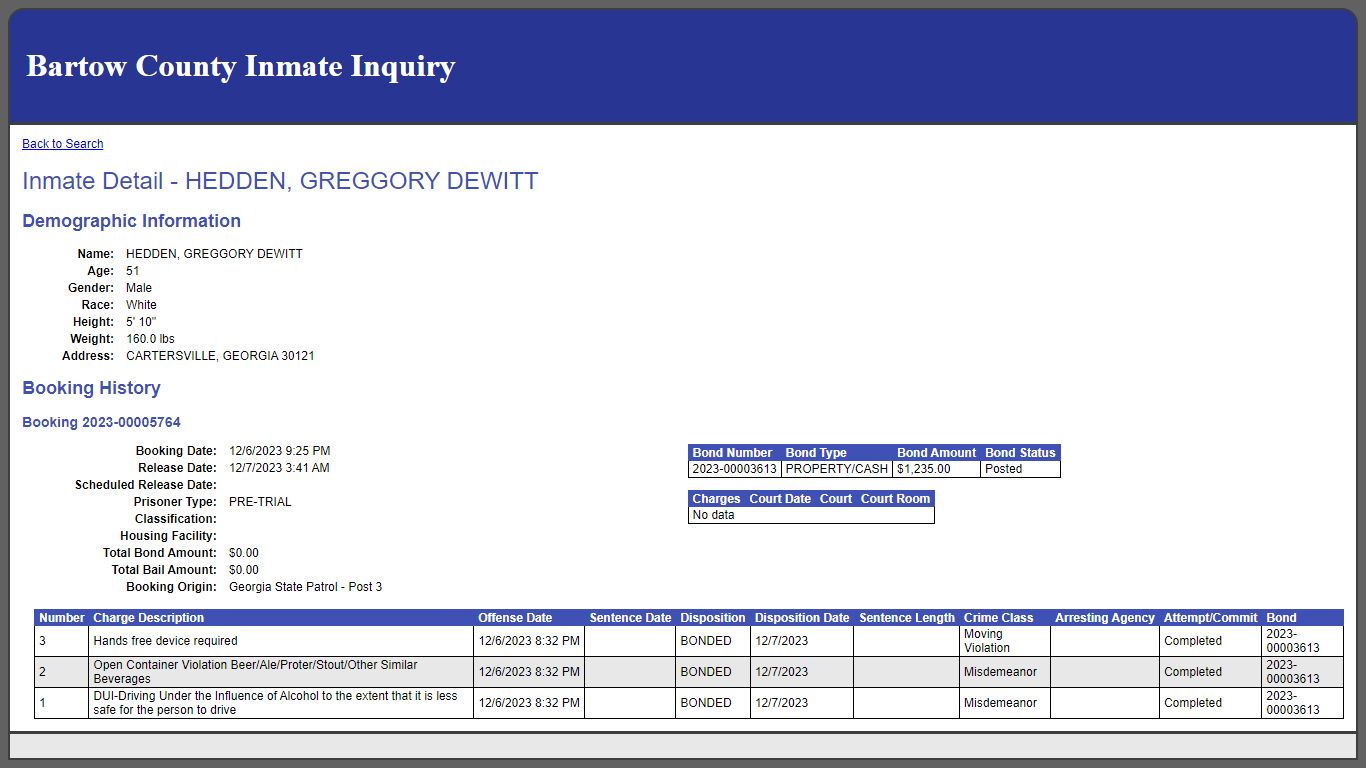Click the Booking 2023-00005764 heading
The width and height of the screenshot is (1366, 768).
(x=101, y=423)
